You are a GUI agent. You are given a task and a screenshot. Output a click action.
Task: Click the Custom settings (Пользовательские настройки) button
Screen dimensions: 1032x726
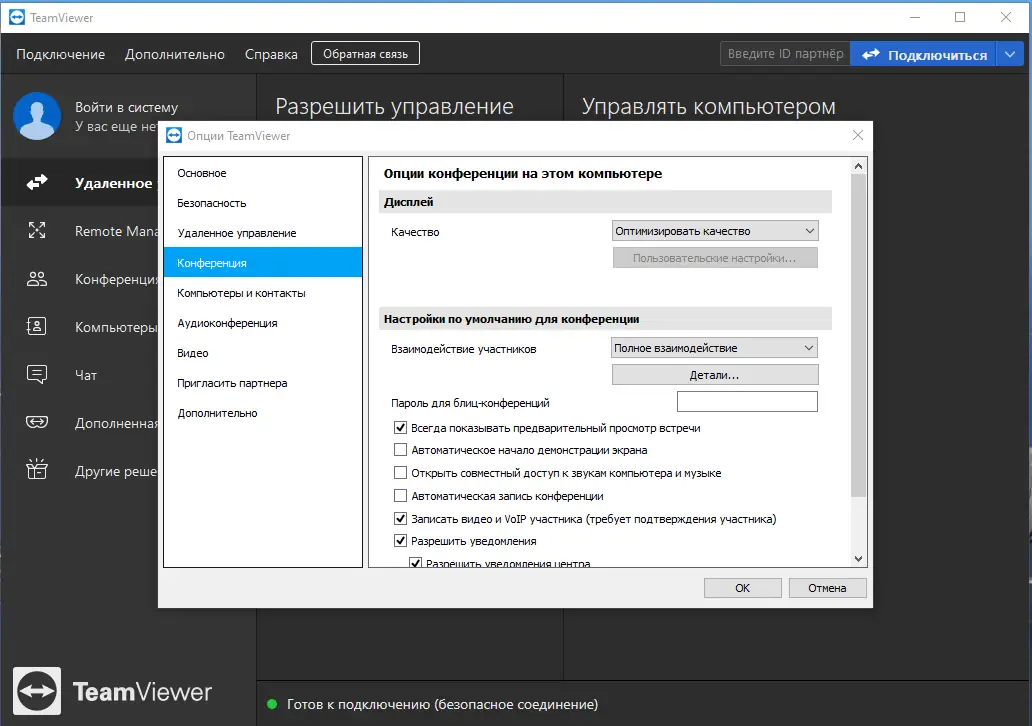[715, 258]
